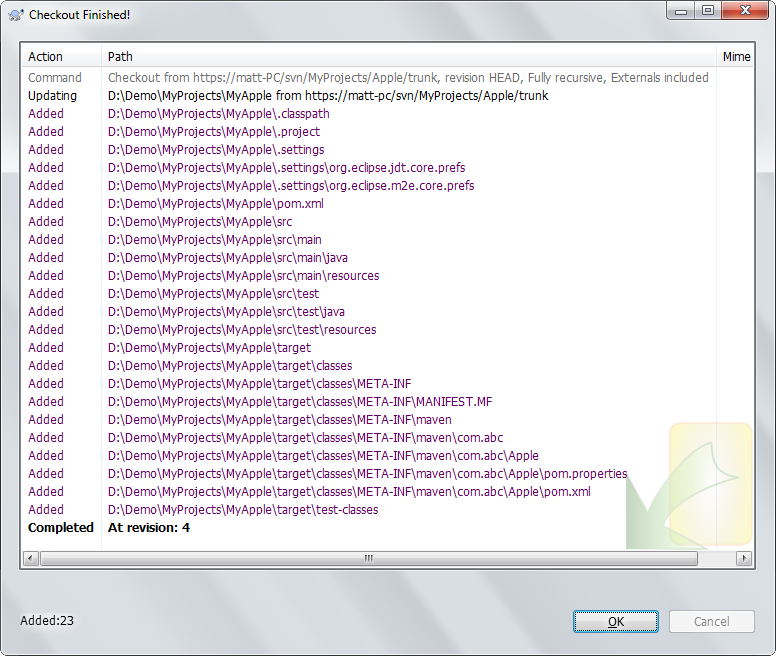The height and width of the screenshot is (656, 776).
Task: Click the Mime column header
Action: [x=736, y=57]
